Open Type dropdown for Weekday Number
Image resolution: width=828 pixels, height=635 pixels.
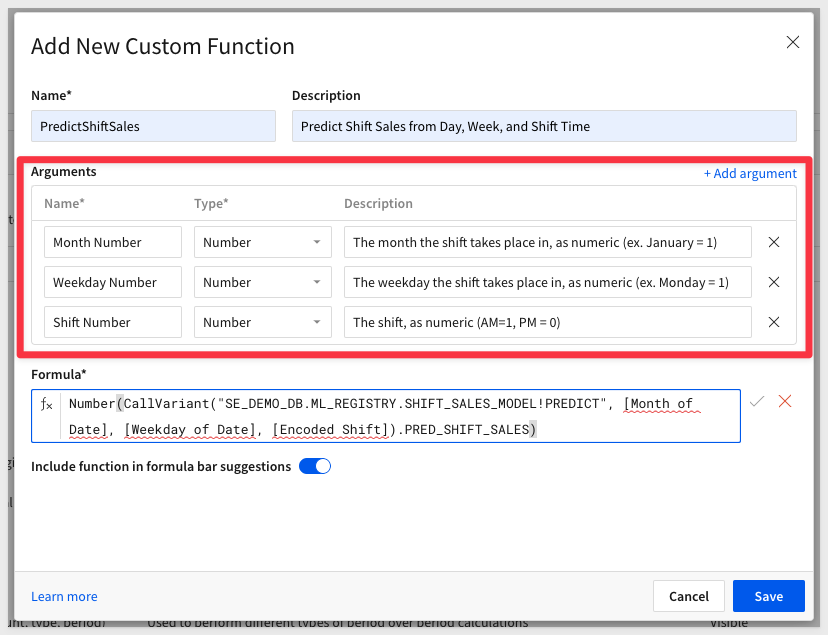(x=262, y=282)
